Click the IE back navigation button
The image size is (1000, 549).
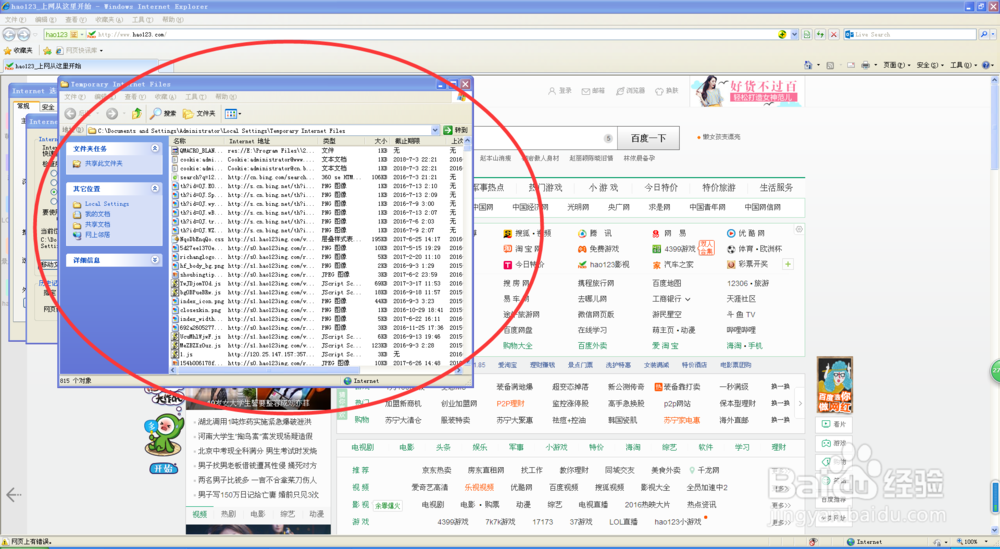click(x=10, y=34)
